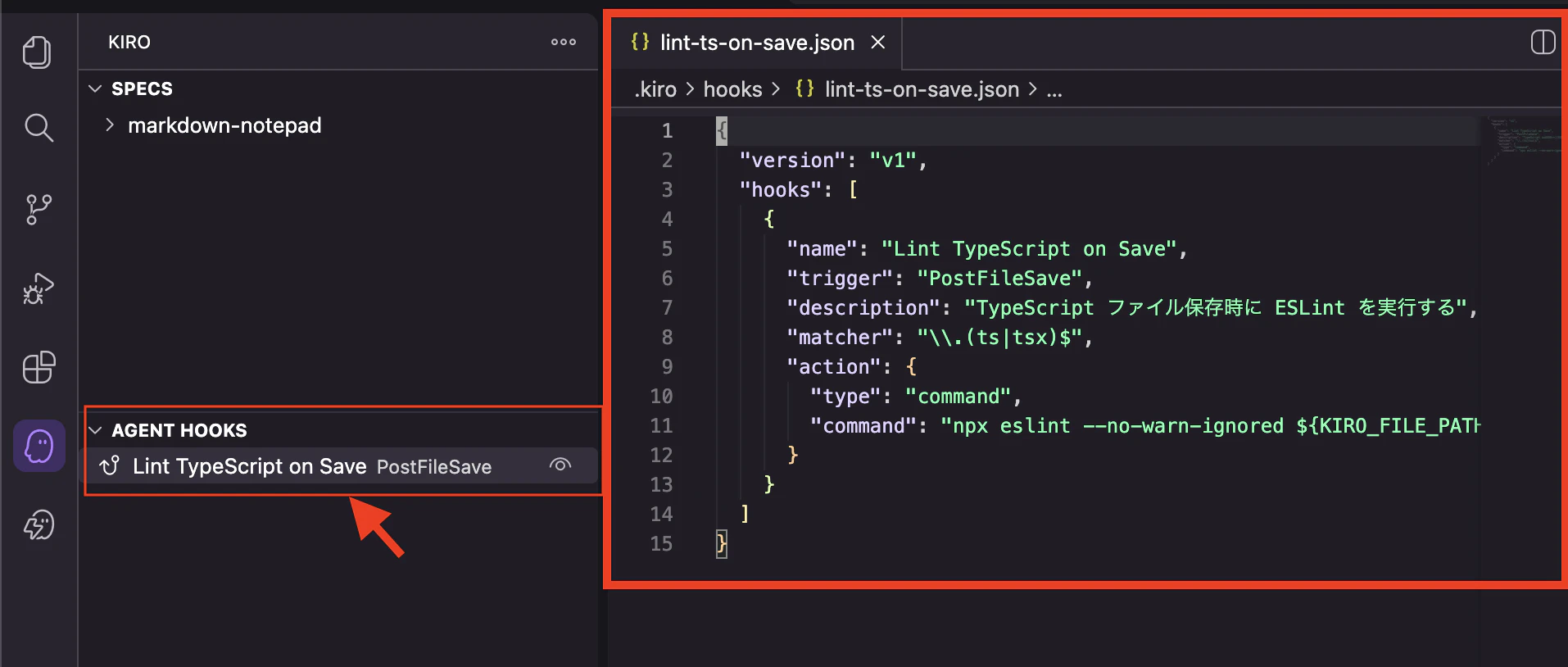
Task: Click the regex matcher value on line 8
Action: 999,338
